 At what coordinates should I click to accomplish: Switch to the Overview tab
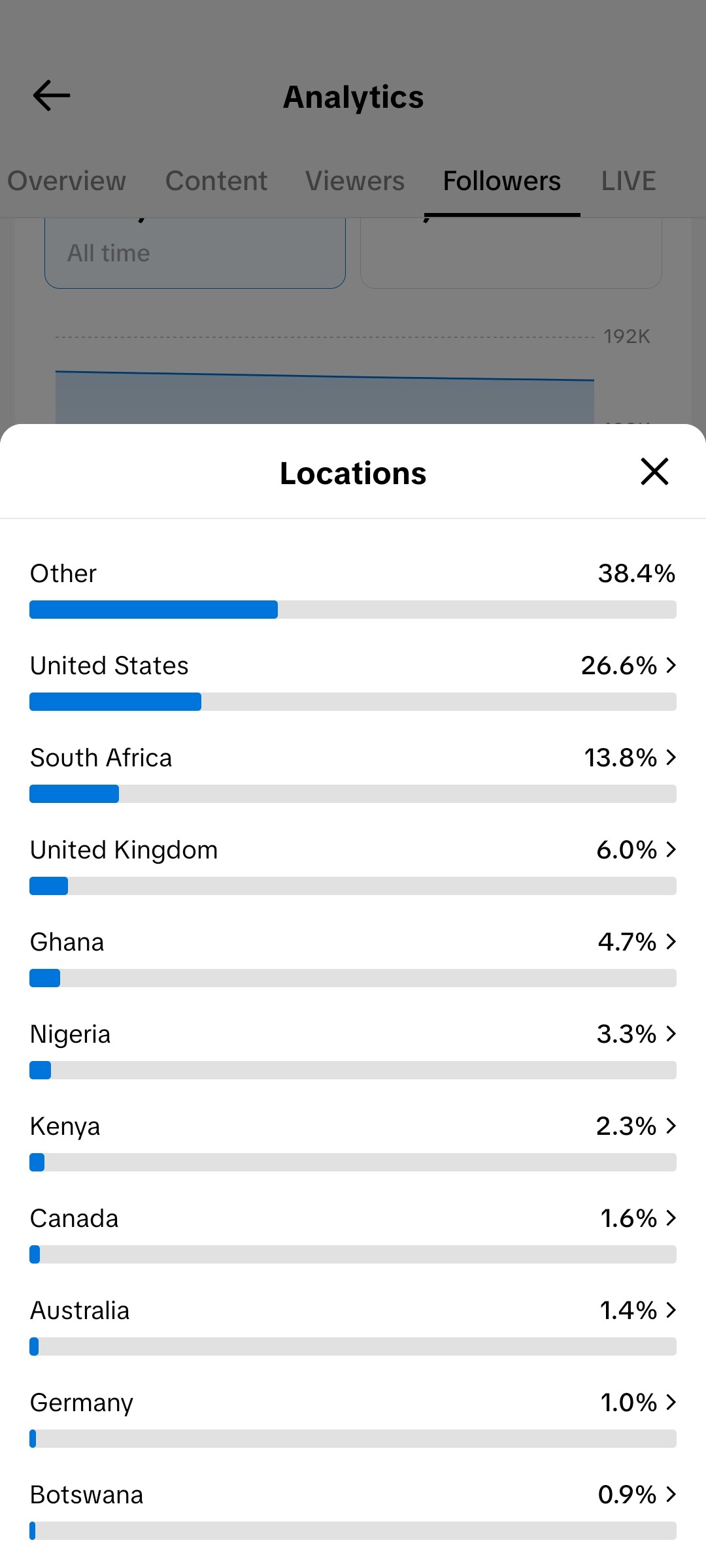[67, 181]
